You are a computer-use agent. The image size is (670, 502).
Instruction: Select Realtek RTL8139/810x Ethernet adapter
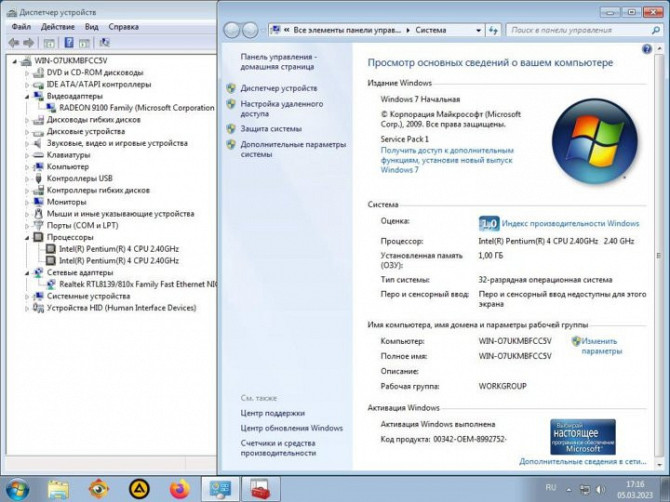coord(138,284)
